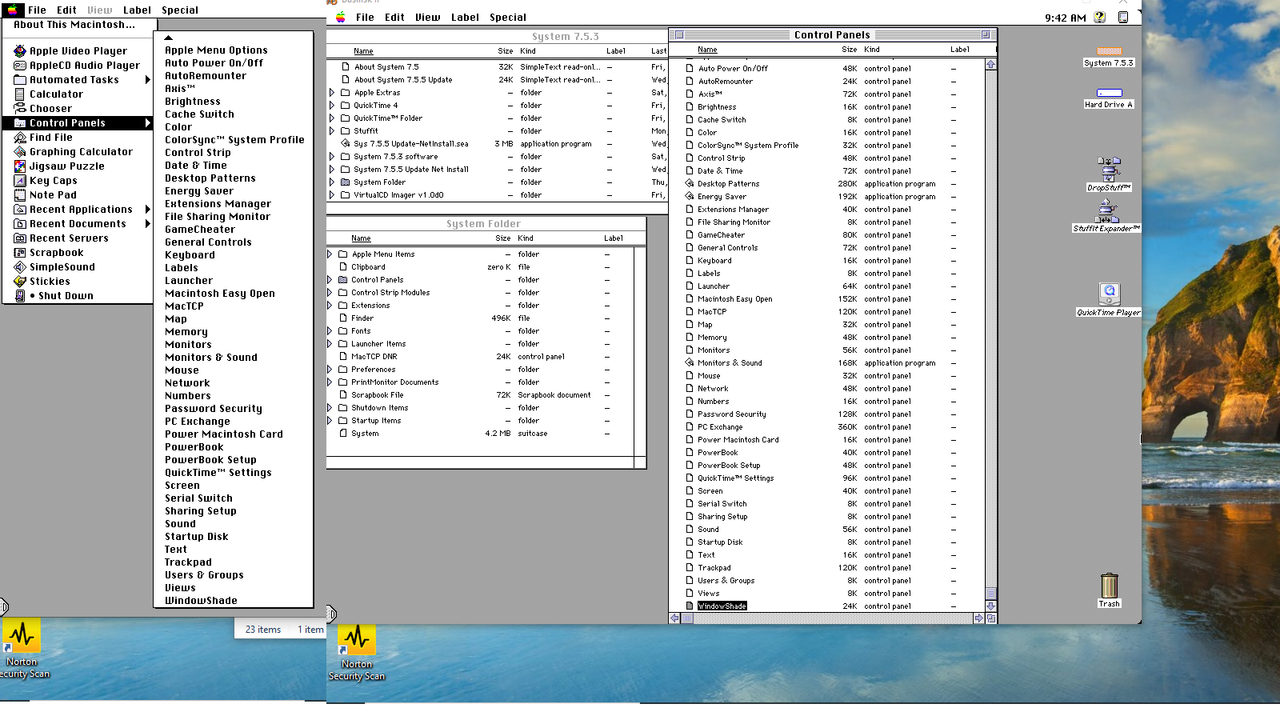Image resolution: width=1280 pixels, height=720 pixels.
Task: Click Label header in System Folder window
Action: tap(613, 238)
